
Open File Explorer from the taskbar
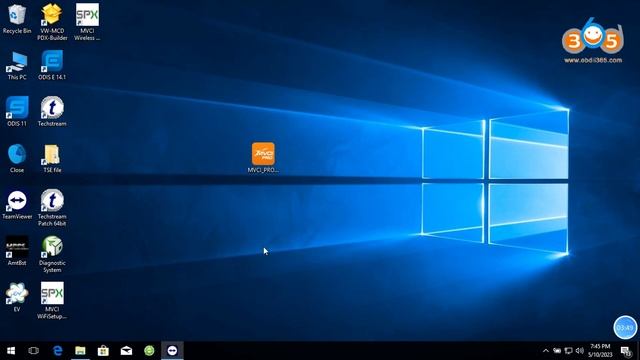click(x=80, y=351)
